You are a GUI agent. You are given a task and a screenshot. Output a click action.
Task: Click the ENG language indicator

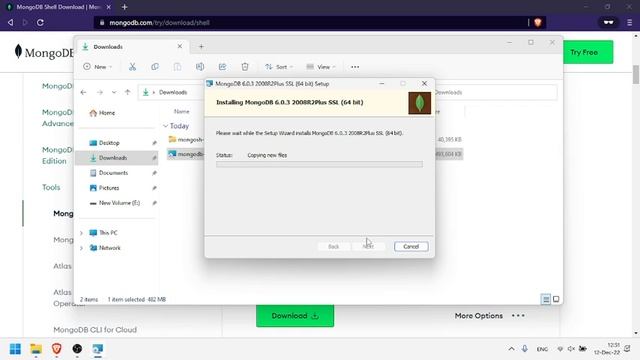542,349
